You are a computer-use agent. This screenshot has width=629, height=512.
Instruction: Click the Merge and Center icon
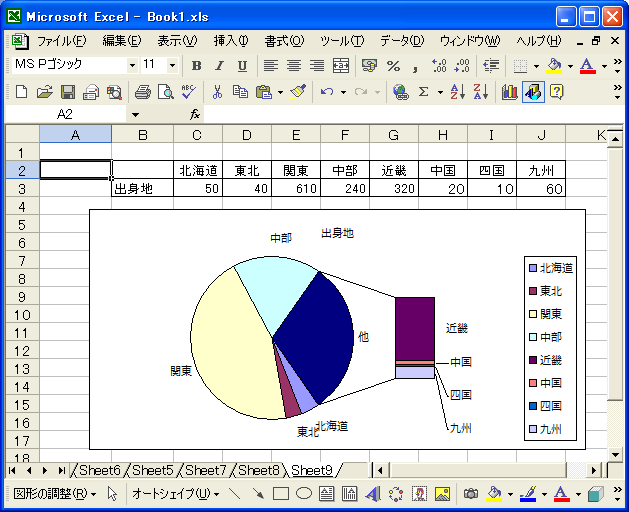point(341,65)
